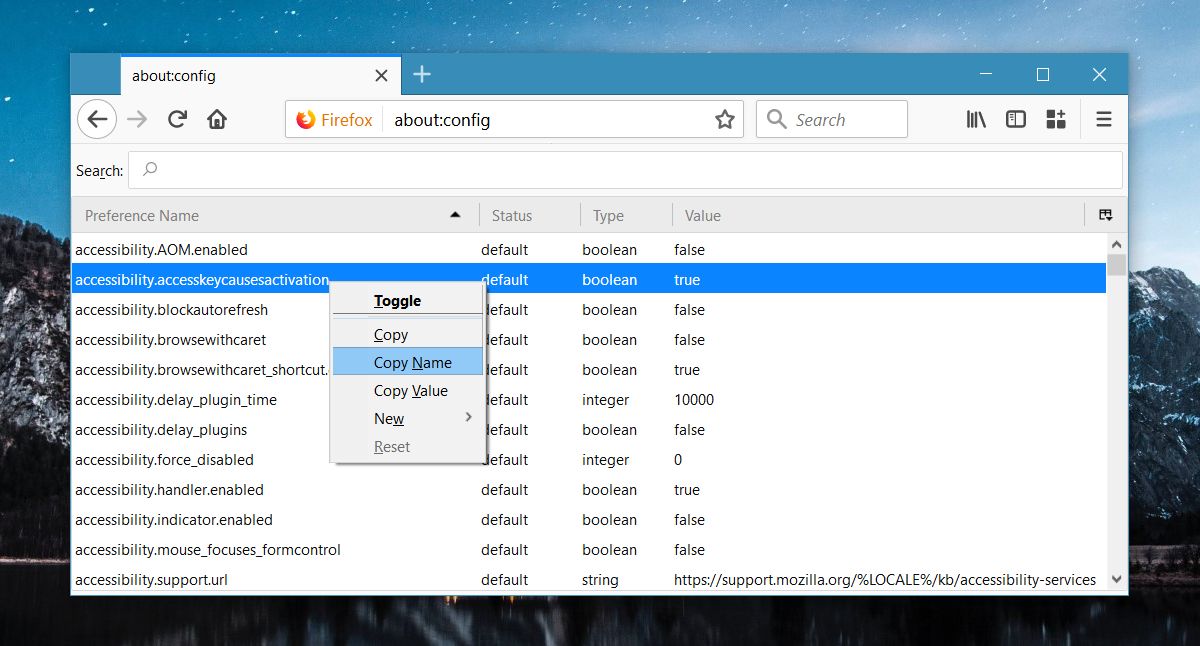Select the accessibility.indicator.enabled preference

(x=589, y=520)
